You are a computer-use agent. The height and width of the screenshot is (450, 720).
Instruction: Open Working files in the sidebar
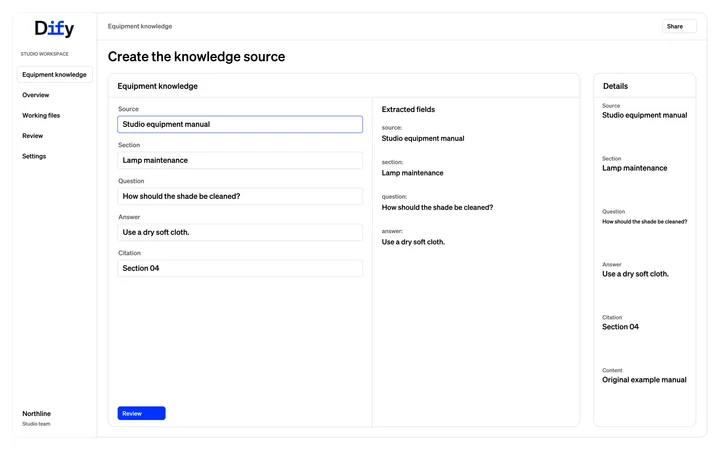tap(41, 115)
